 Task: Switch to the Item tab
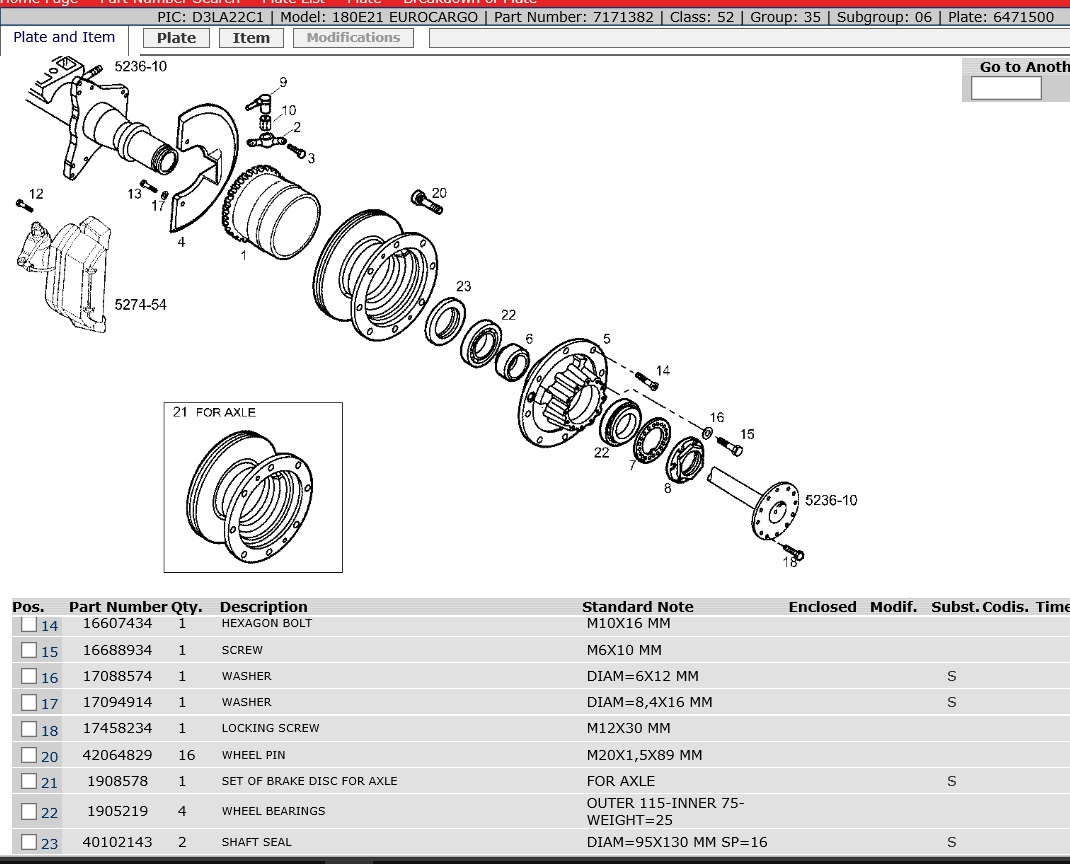(251, 38)
